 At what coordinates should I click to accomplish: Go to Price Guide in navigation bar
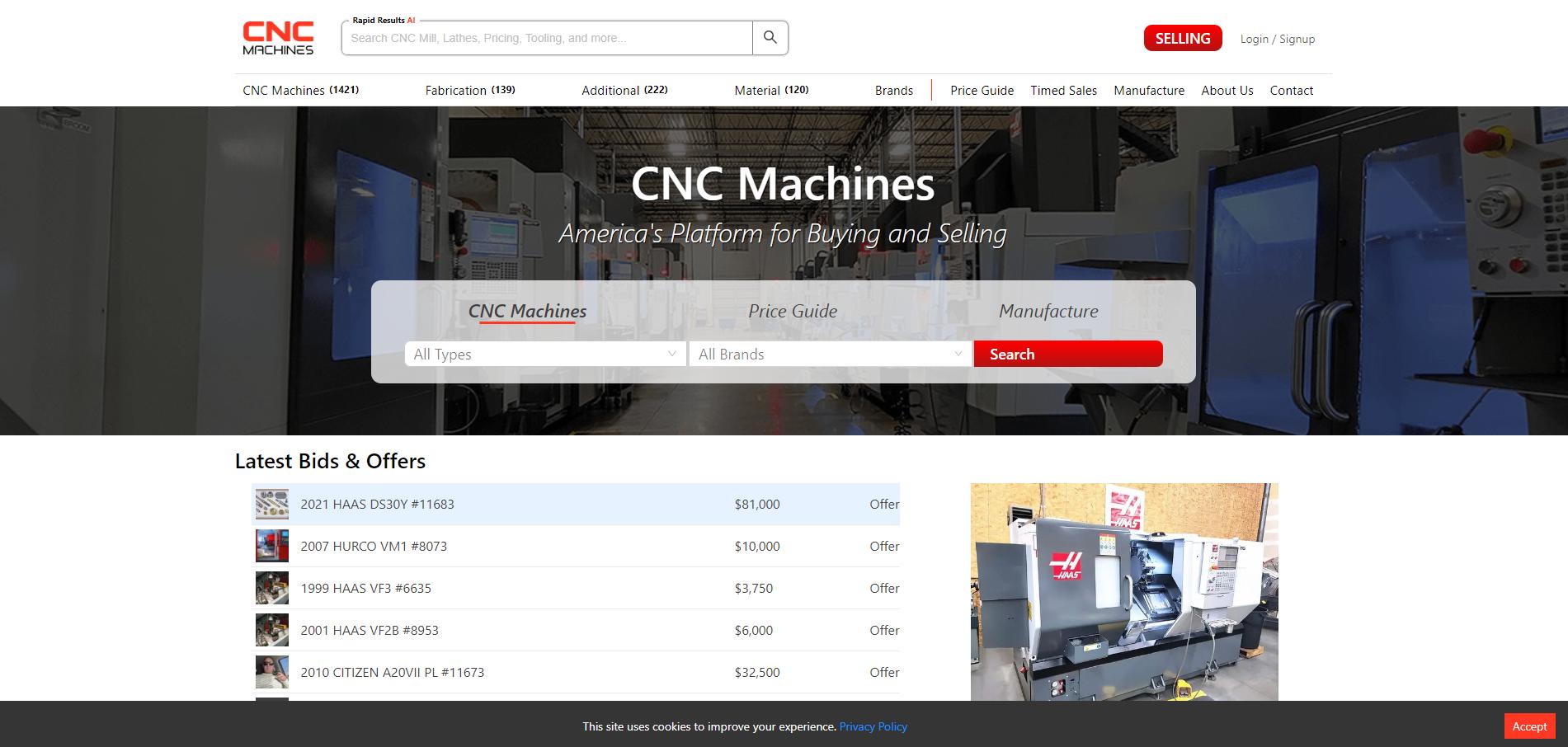(x=982, y=91)
